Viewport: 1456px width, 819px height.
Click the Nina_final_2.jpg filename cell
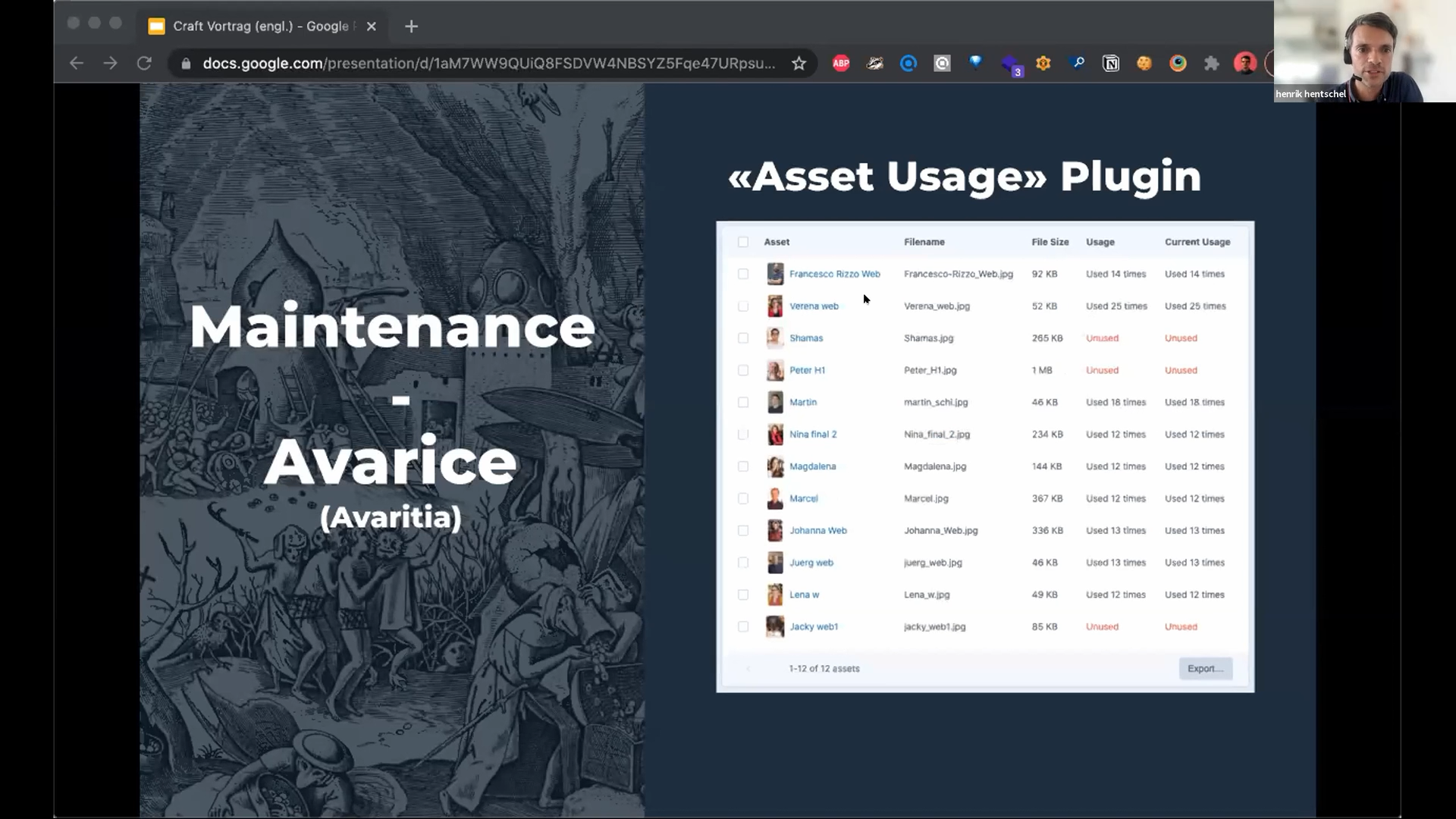pos(937,435)
